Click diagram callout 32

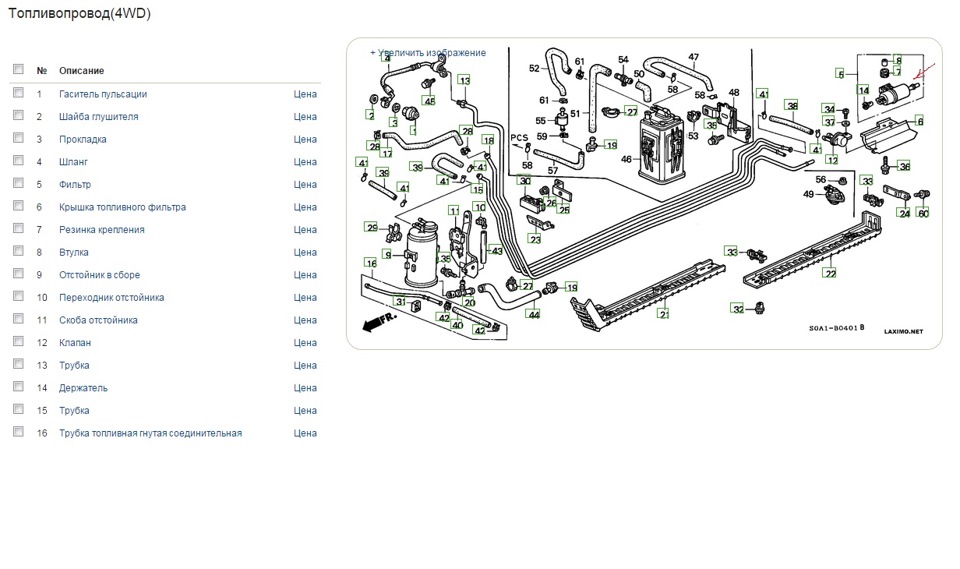click(x=738, y=309)
